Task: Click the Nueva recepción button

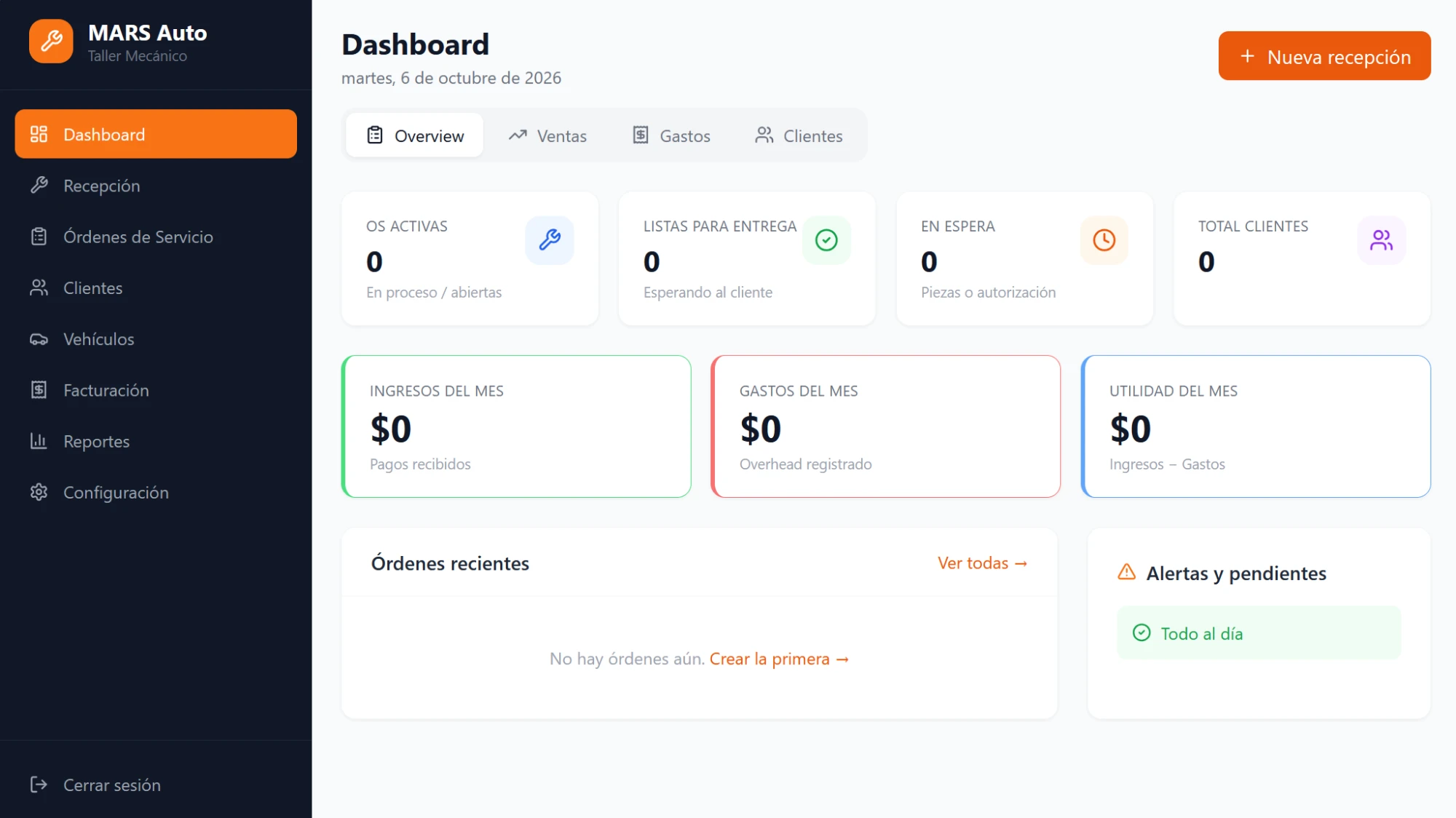Action: click(x=1324, y=56)
